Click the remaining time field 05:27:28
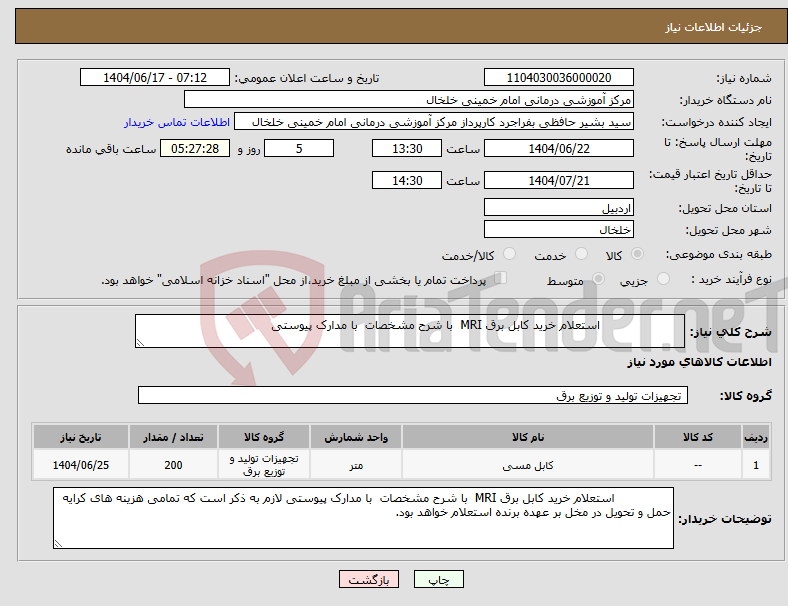Screen dimensions: 788x606 (195, 148)
